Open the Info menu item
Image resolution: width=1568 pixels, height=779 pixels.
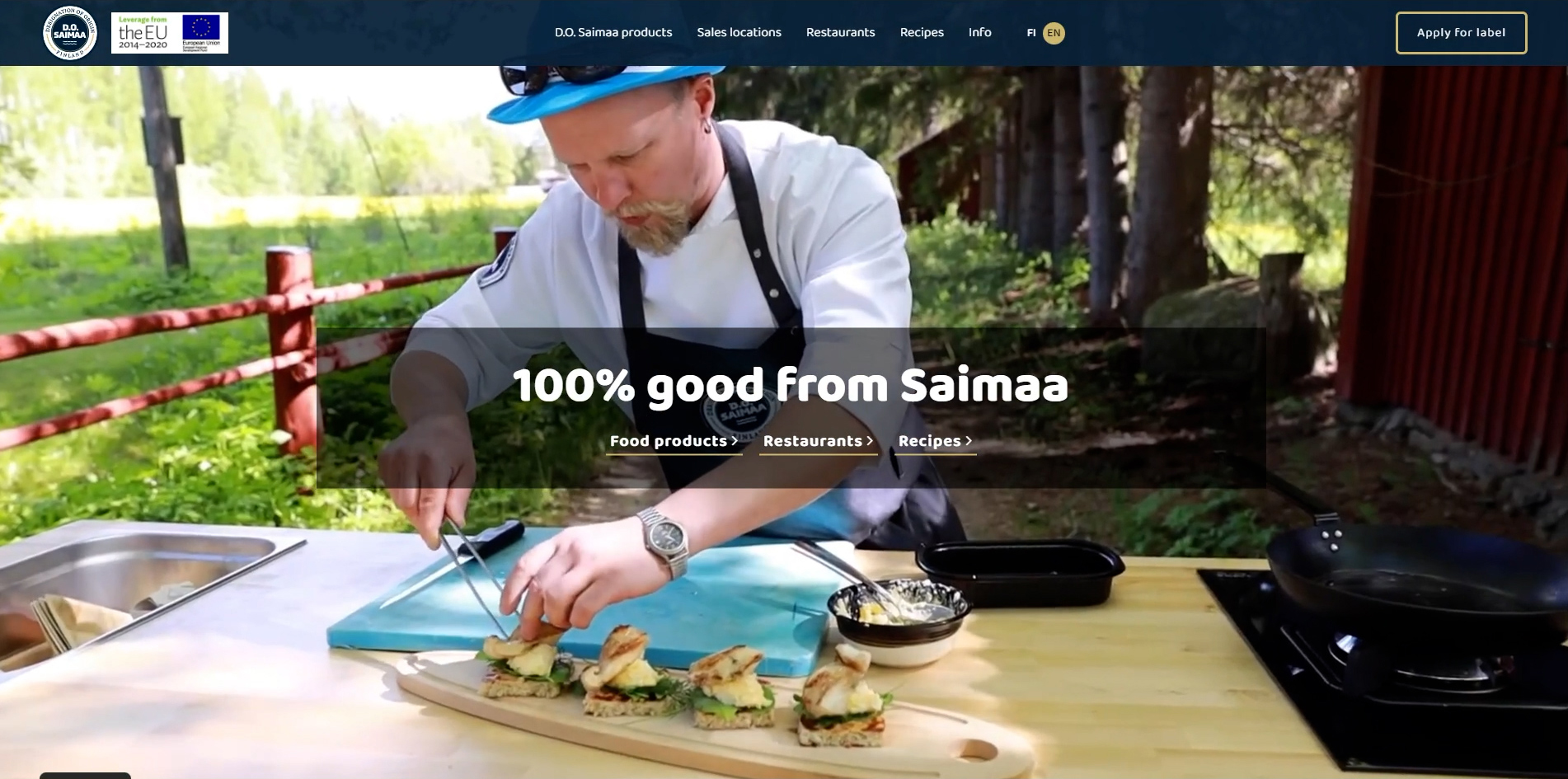pos(979,33)
